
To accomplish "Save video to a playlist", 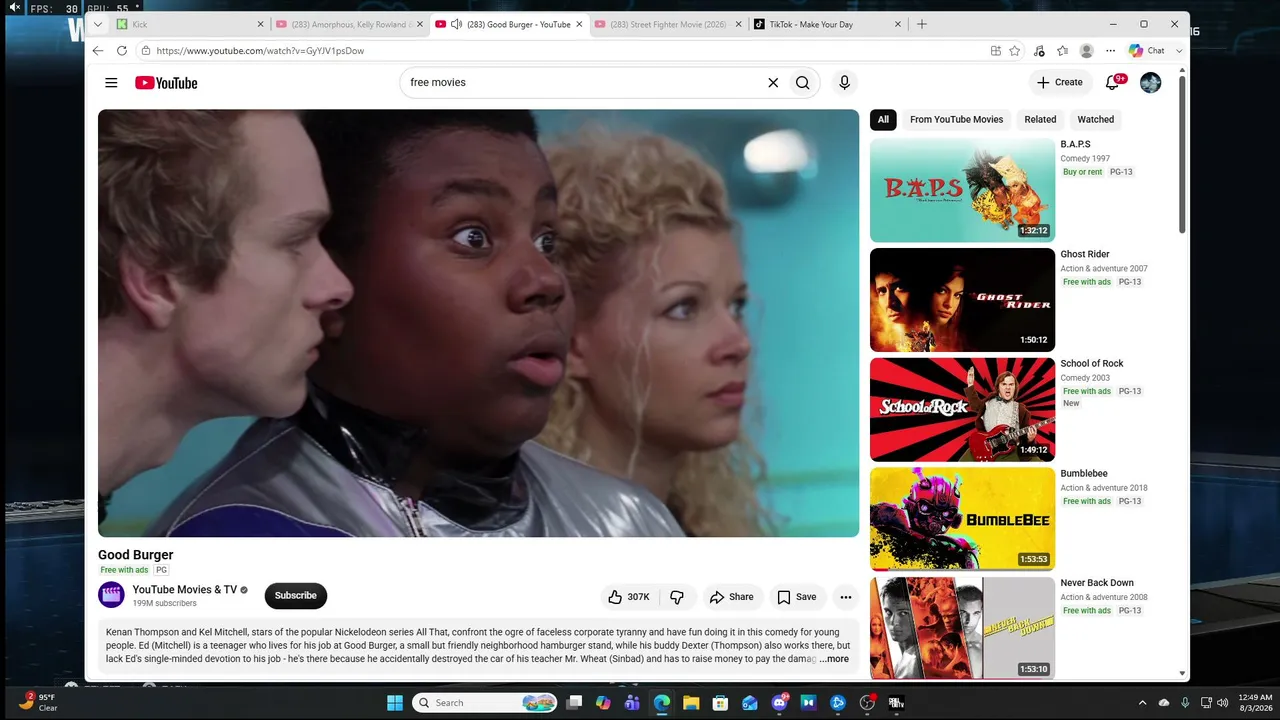I will pyautogui.click(x=797, y=597).
